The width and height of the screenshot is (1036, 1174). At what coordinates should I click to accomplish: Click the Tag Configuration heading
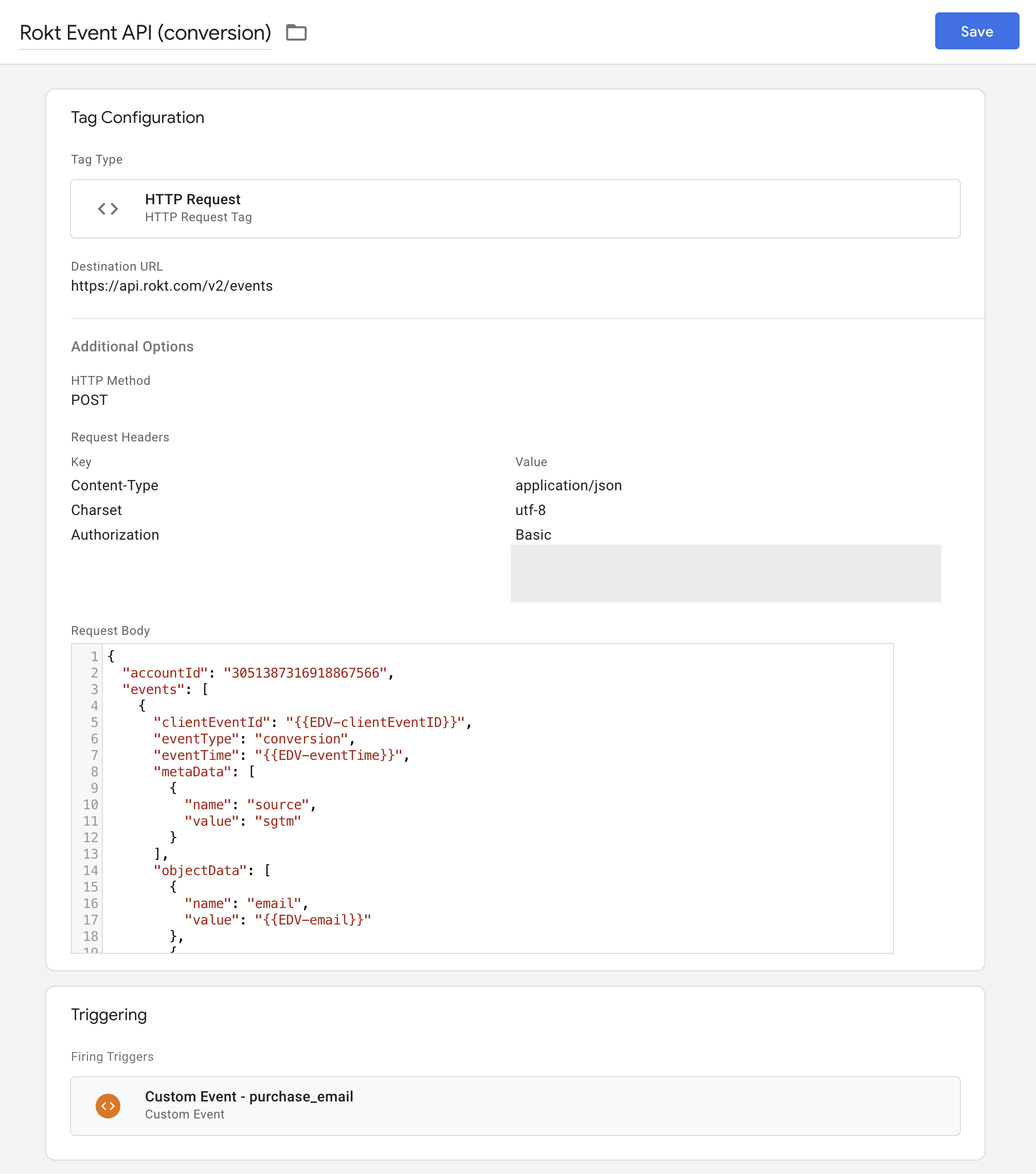(137, 118)
